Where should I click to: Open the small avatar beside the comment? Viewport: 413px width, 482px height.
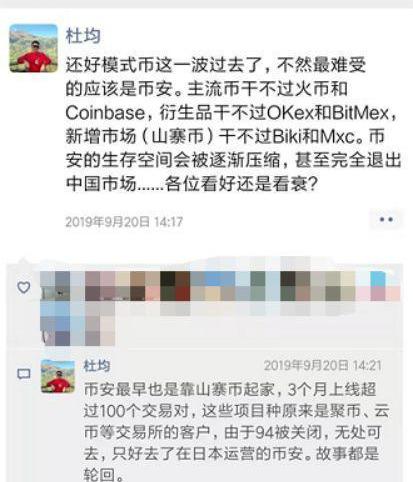(58, 376)
